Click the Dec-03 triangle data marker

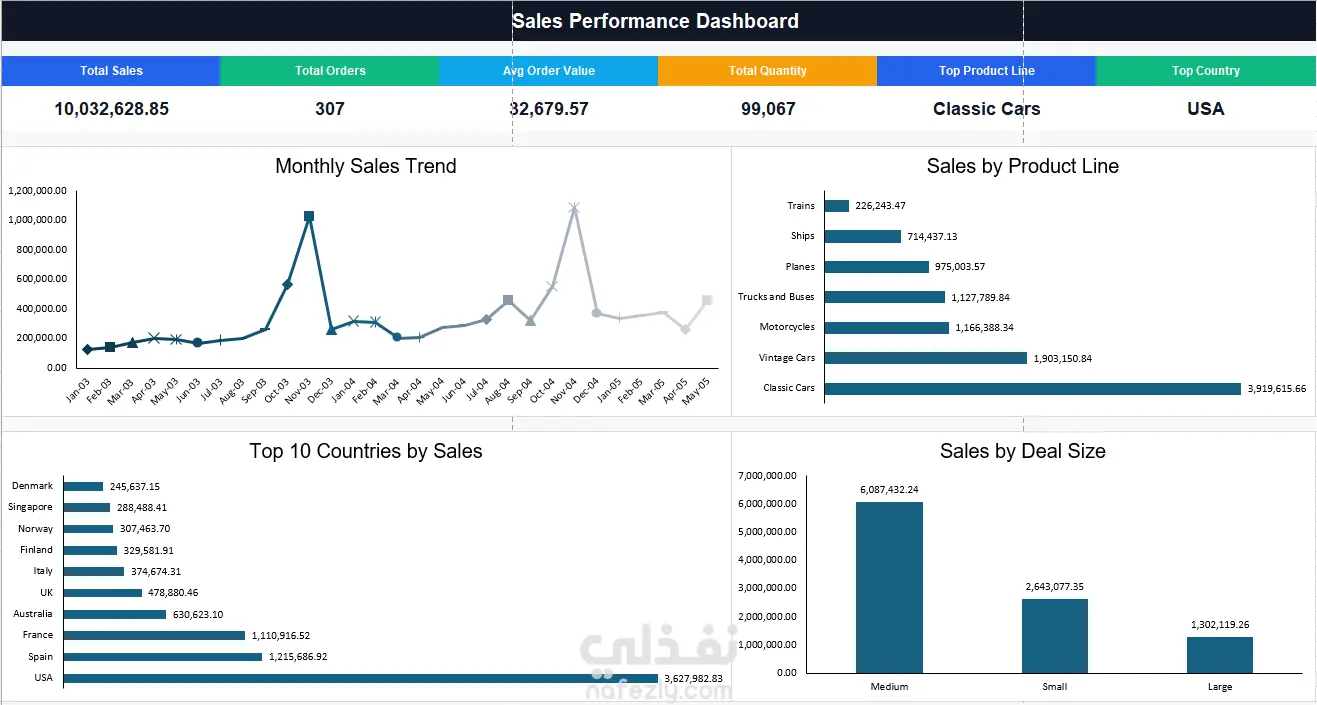331,329
